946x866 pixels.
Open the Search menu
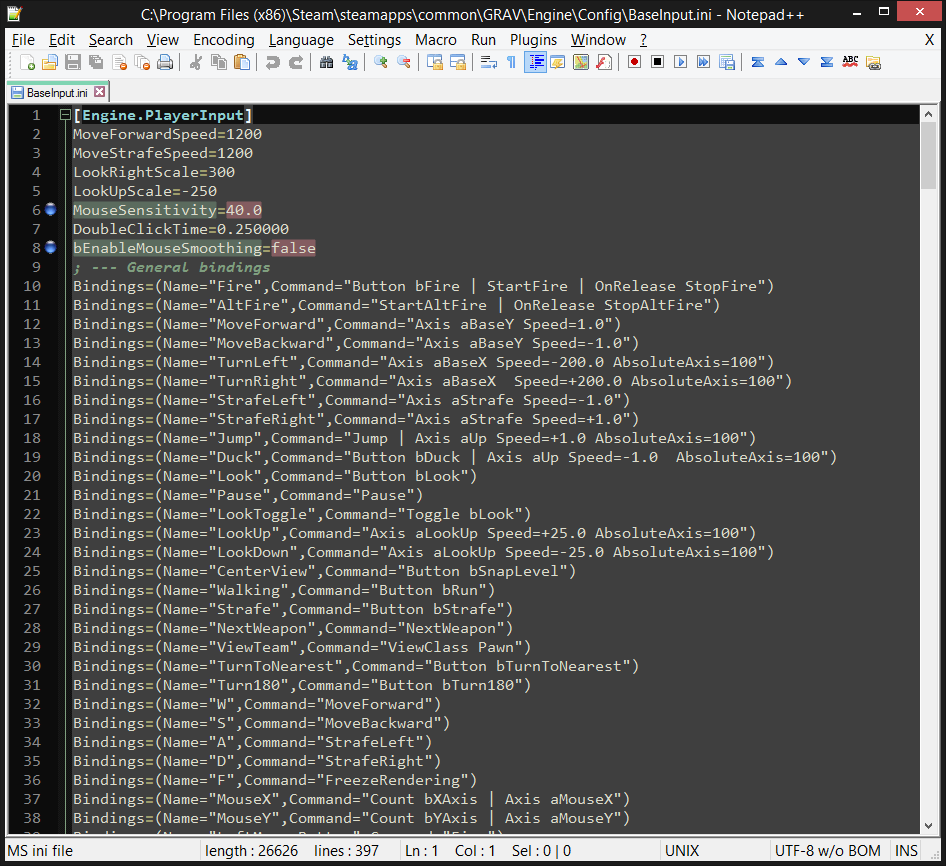tap(111, 40)
